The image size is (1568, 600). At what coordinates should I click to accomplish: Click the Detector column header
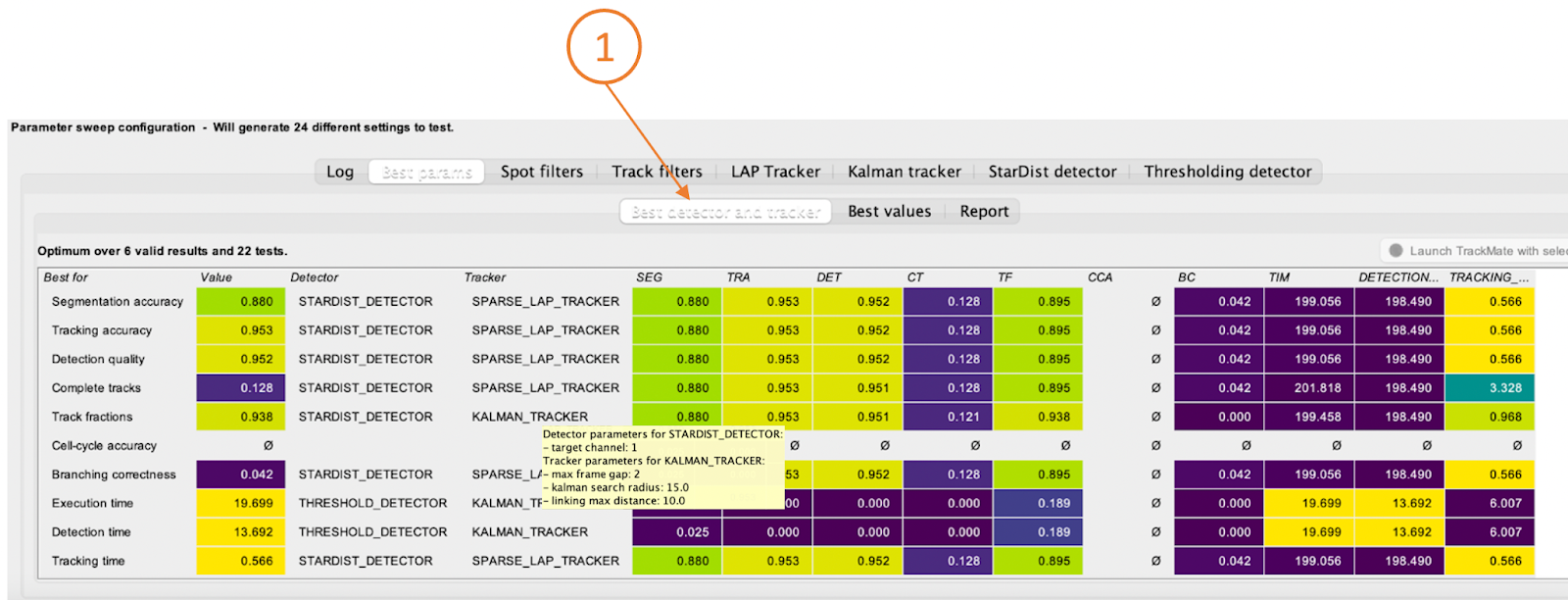[315, 277]
